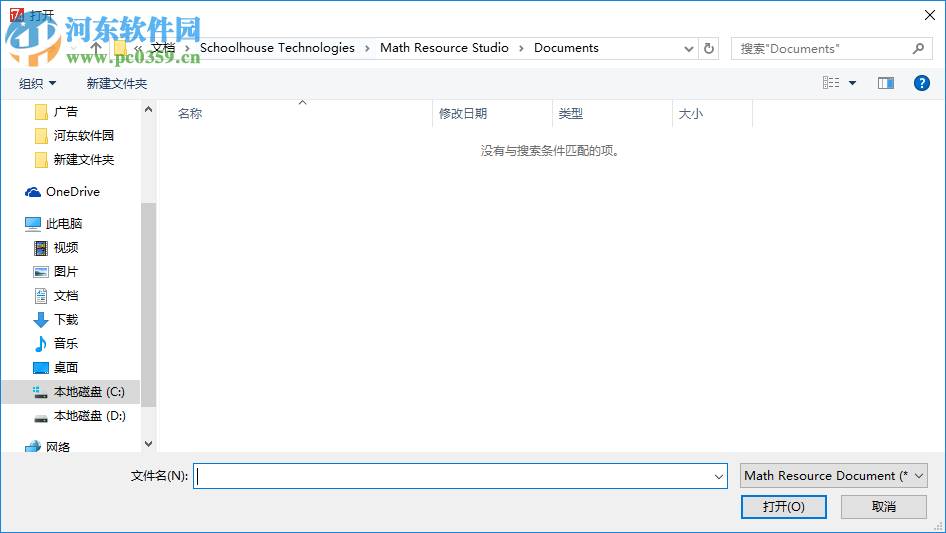Screen dimensions: 946x533
Task: Click the refresh button beside address bar
Action: (709, 48)
